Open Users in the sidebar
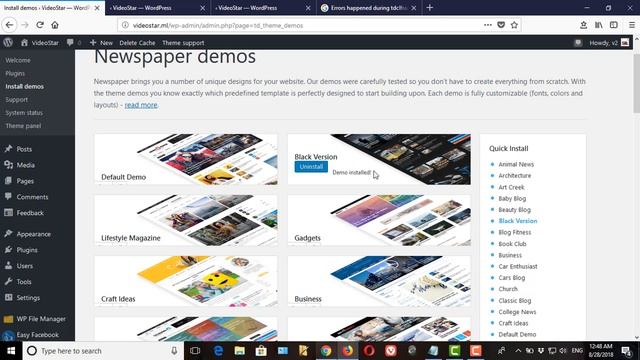 [24, 266]
